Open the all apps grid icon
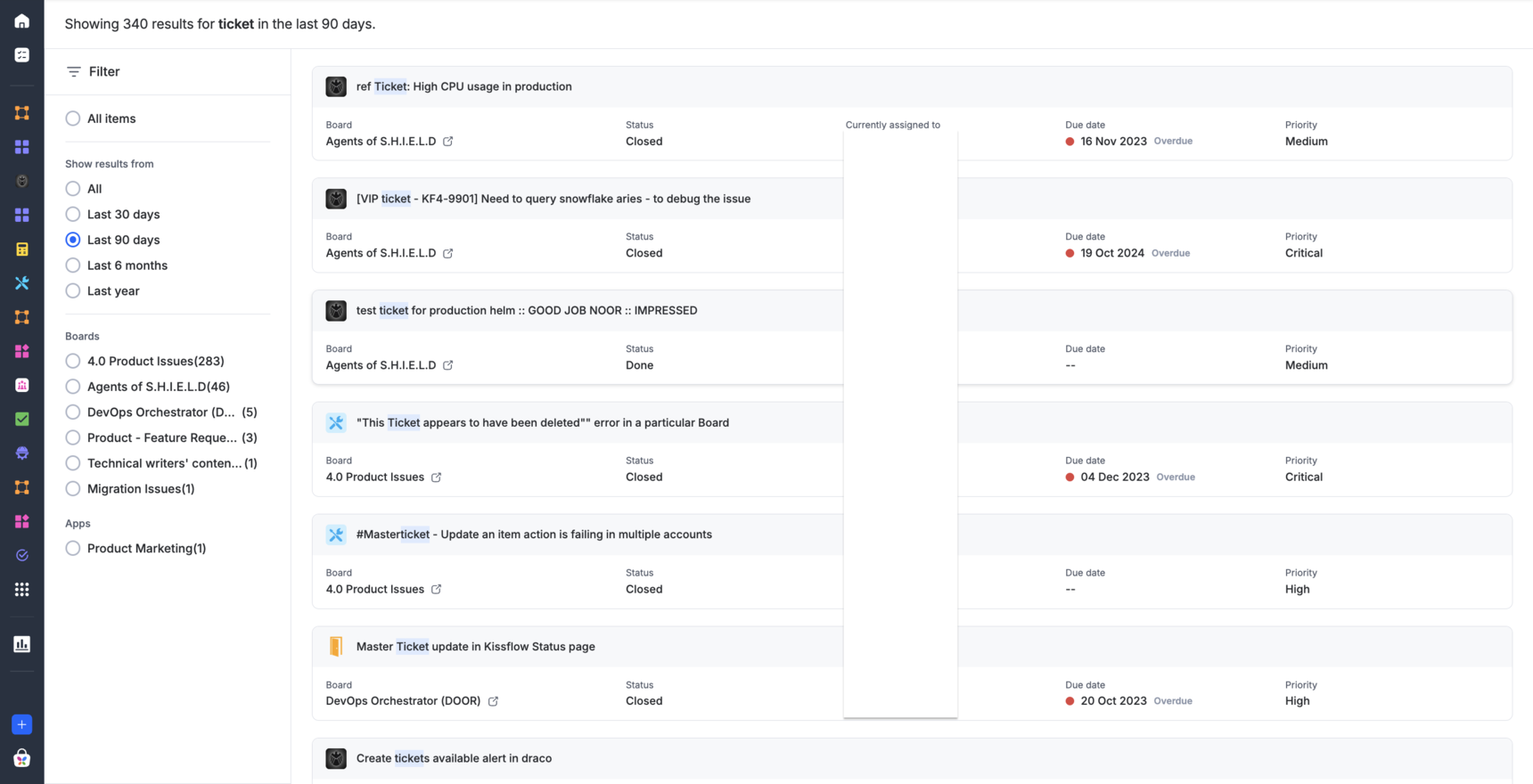Screen dimensions: 1533x784 pyautogui.click(x=22, y=590)
